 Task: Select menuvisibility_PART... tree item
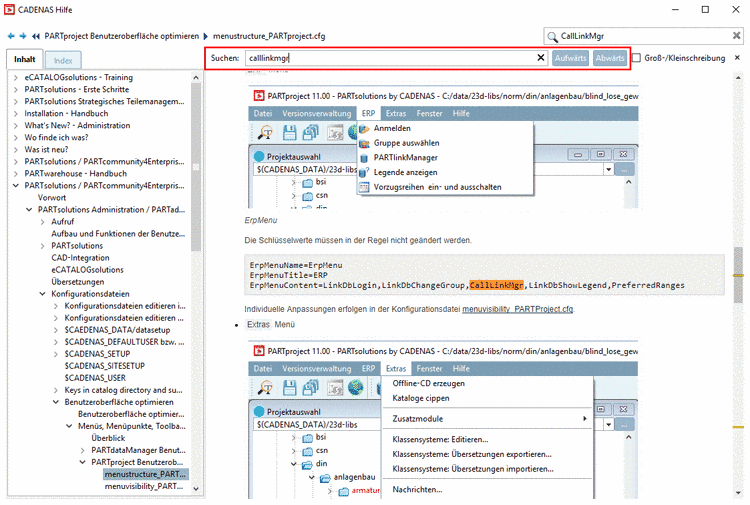point(144,486)
